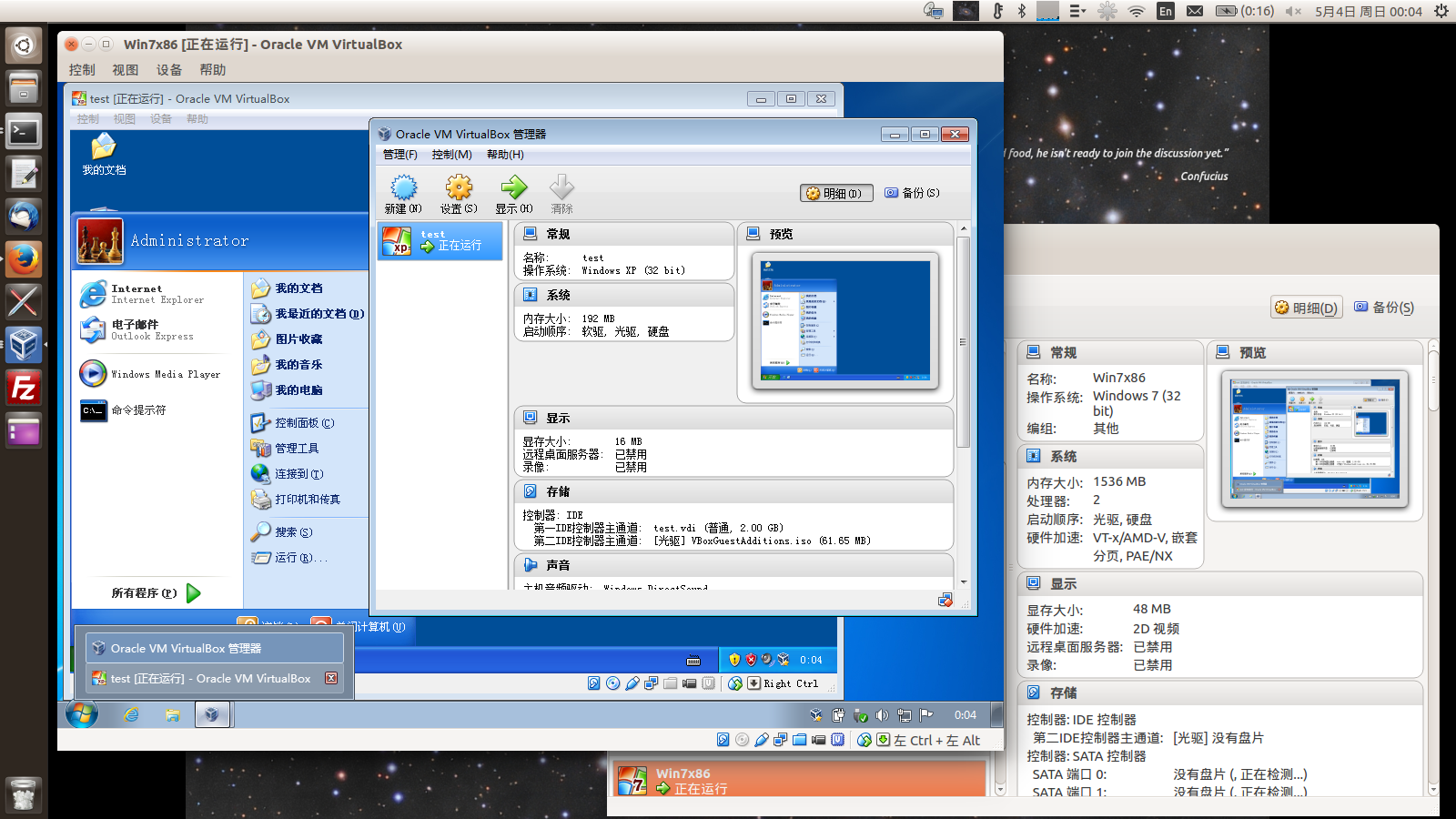Click the 系统 section header in host manager
The height and width of the screenshot is (819, 1456).
(1110, 456)
